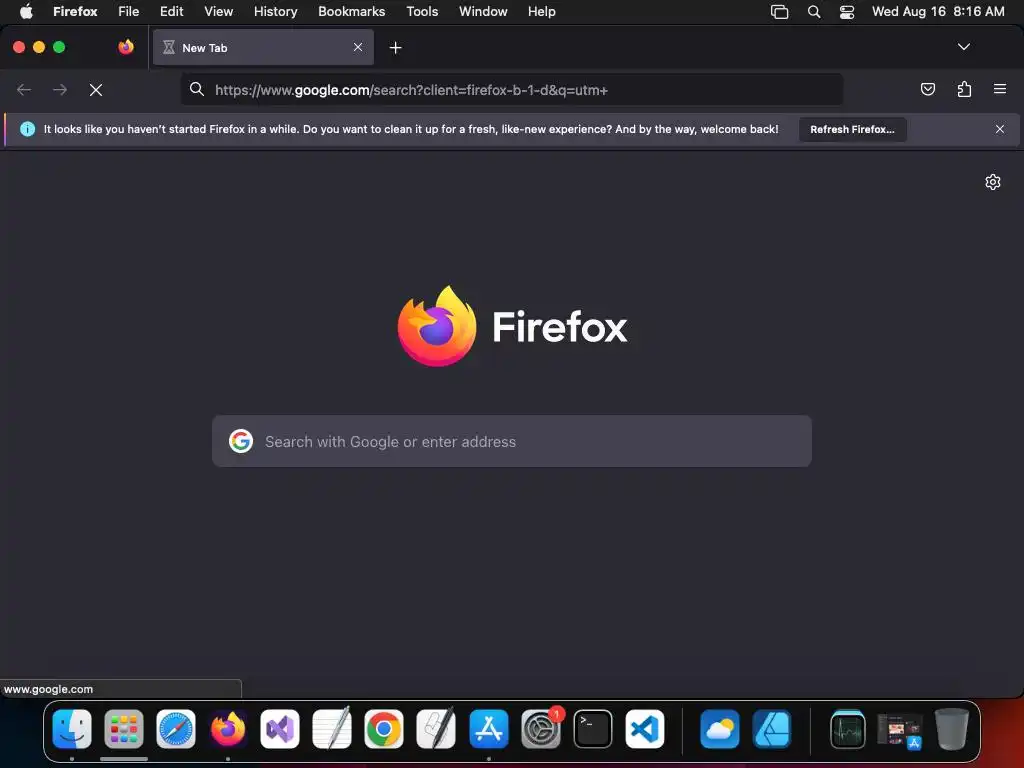Image resolution: width=1024 pixels, height=768 pixels.
Task: Launch Terminal from the Dock
Action: pyautogui.click(x=593, y=729)
